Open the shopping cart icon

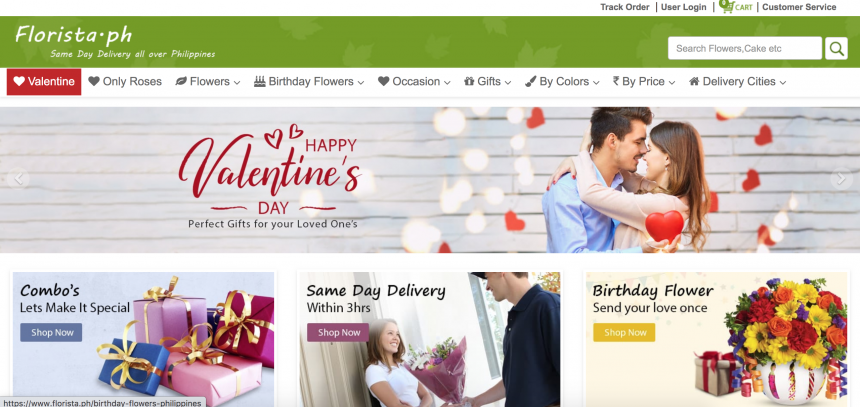pyautogui.click(x=727, y=7)
